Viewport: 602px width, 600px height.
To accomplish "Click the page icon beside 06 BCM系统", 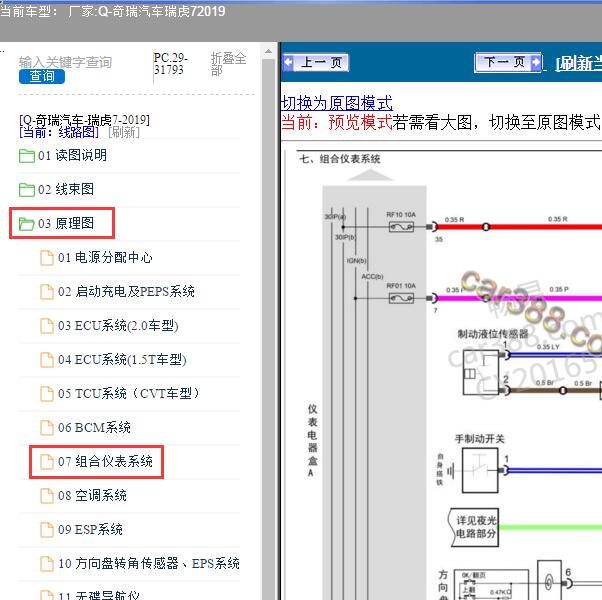I will [47, 428].
